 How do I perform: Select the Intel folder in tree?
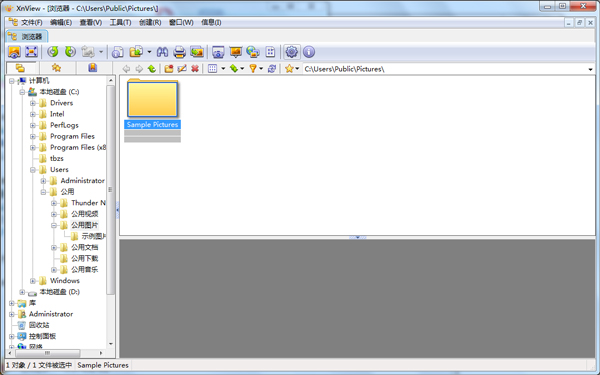(x=57, y=114)
